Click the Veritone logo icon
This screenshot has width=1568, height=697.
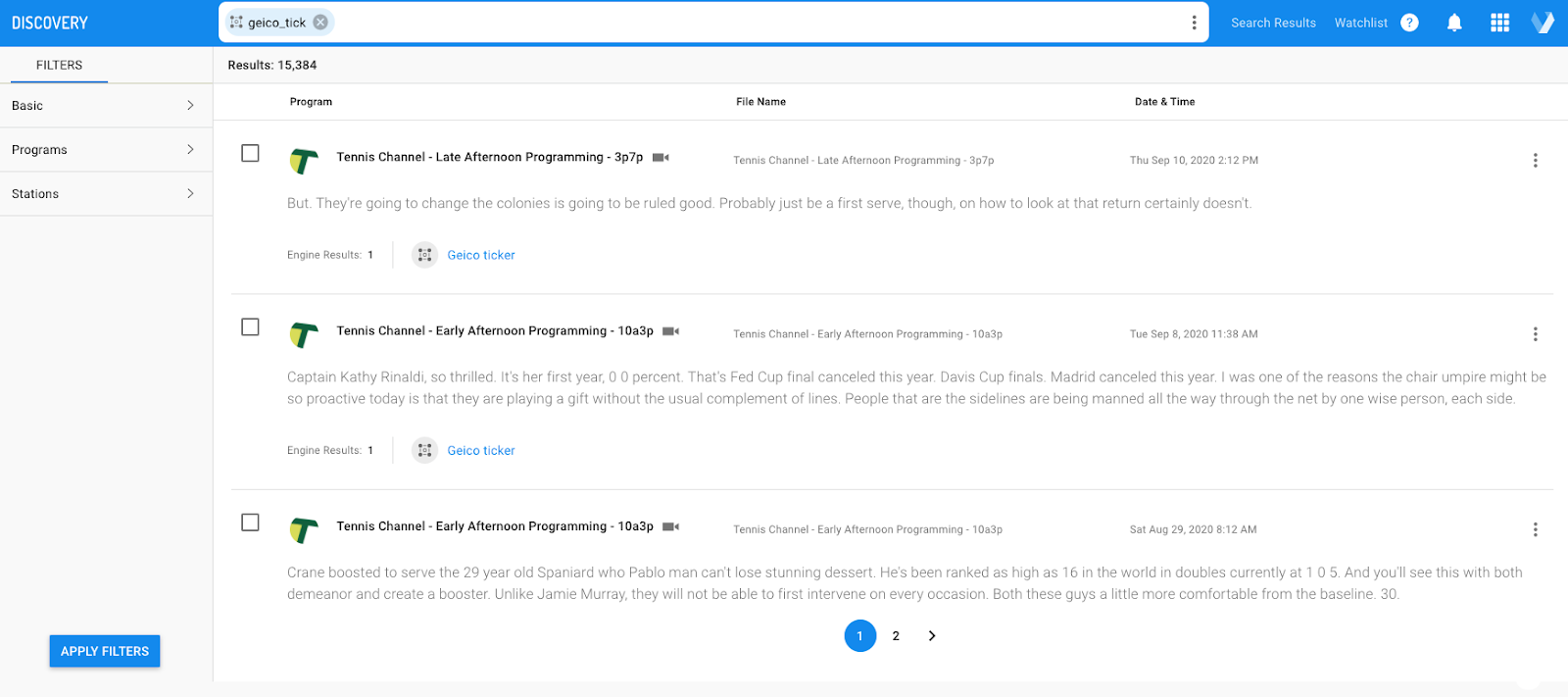pyautogui.click(x=1543, y=23)
